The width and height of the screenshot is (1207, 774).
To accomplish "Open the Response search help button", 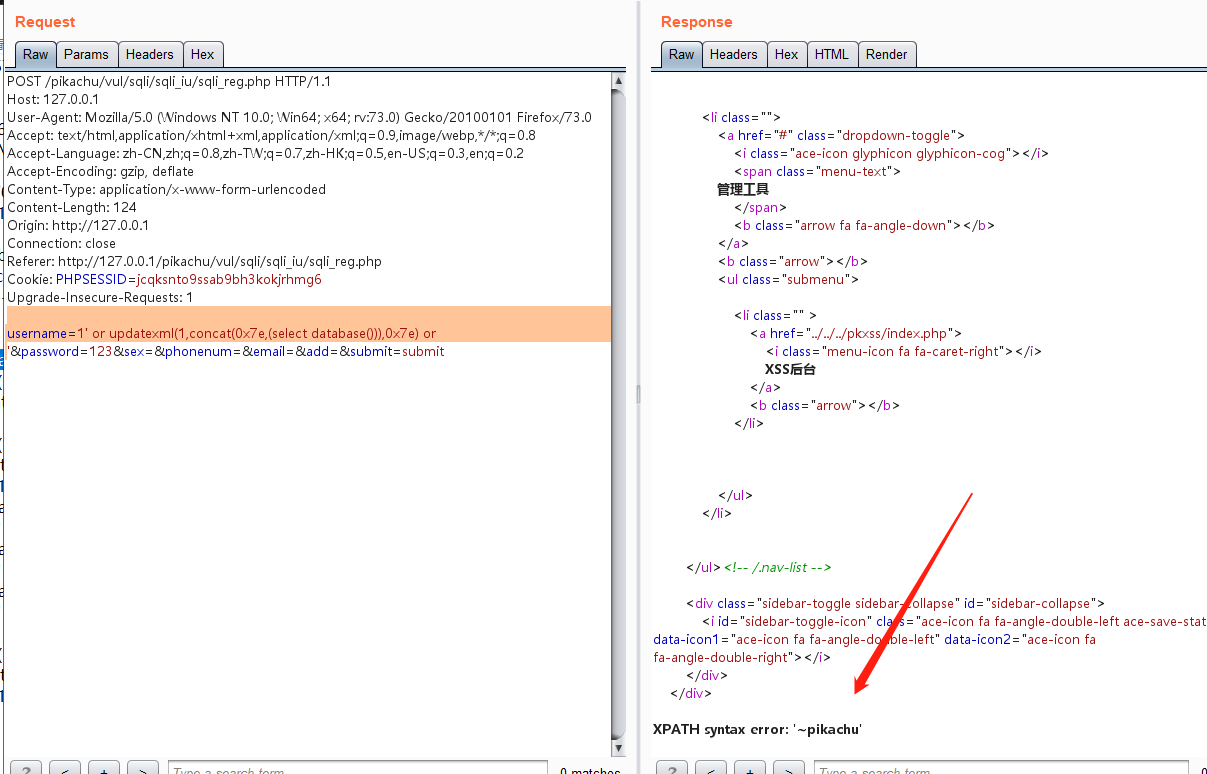I will tap(671, 769).
